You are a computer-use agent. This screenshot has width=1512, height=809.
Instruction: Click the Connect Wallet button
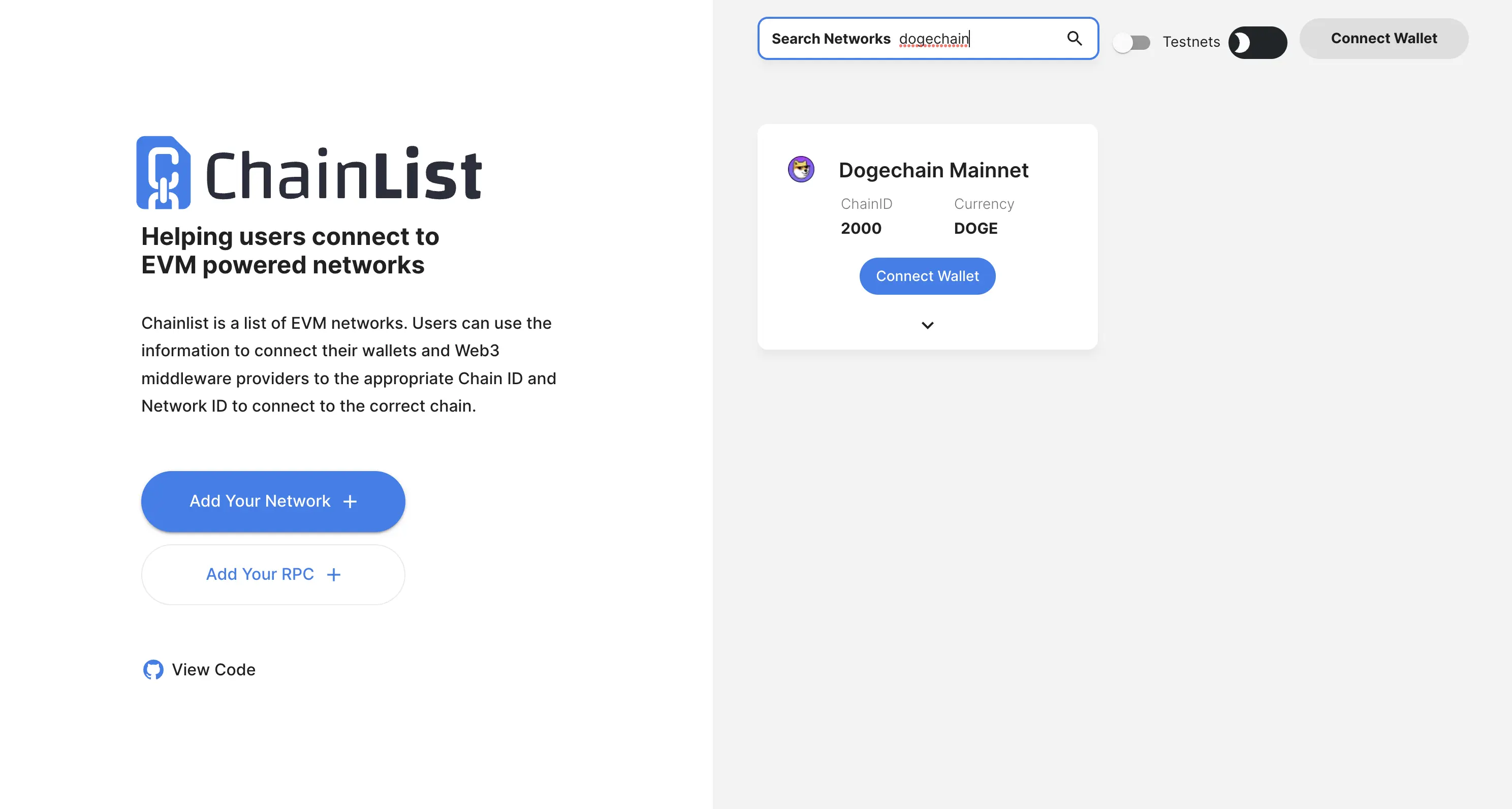(x=927, y=276)
